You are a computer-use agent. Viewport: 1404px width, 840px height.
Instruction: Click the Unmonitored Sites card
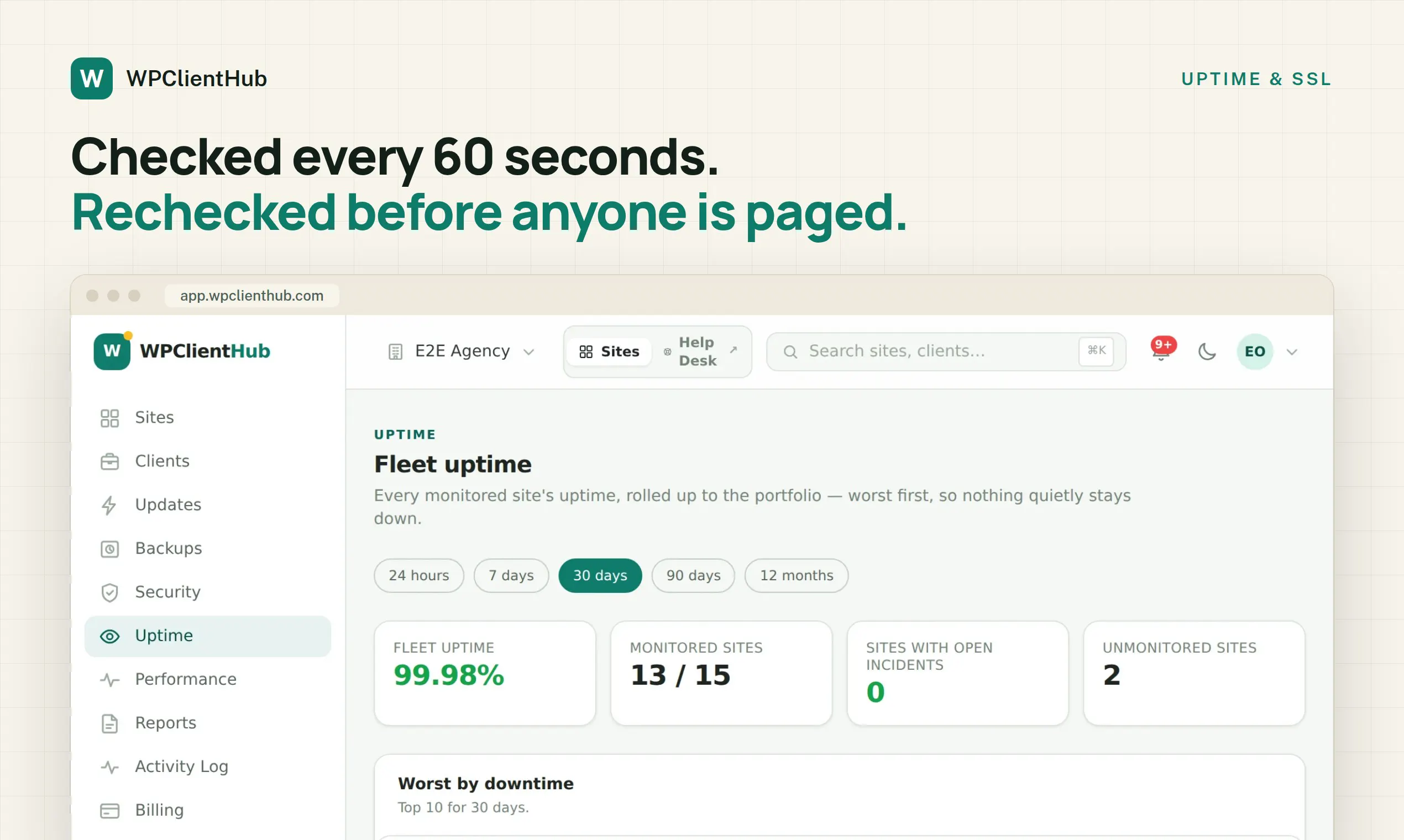point(1194,673)
